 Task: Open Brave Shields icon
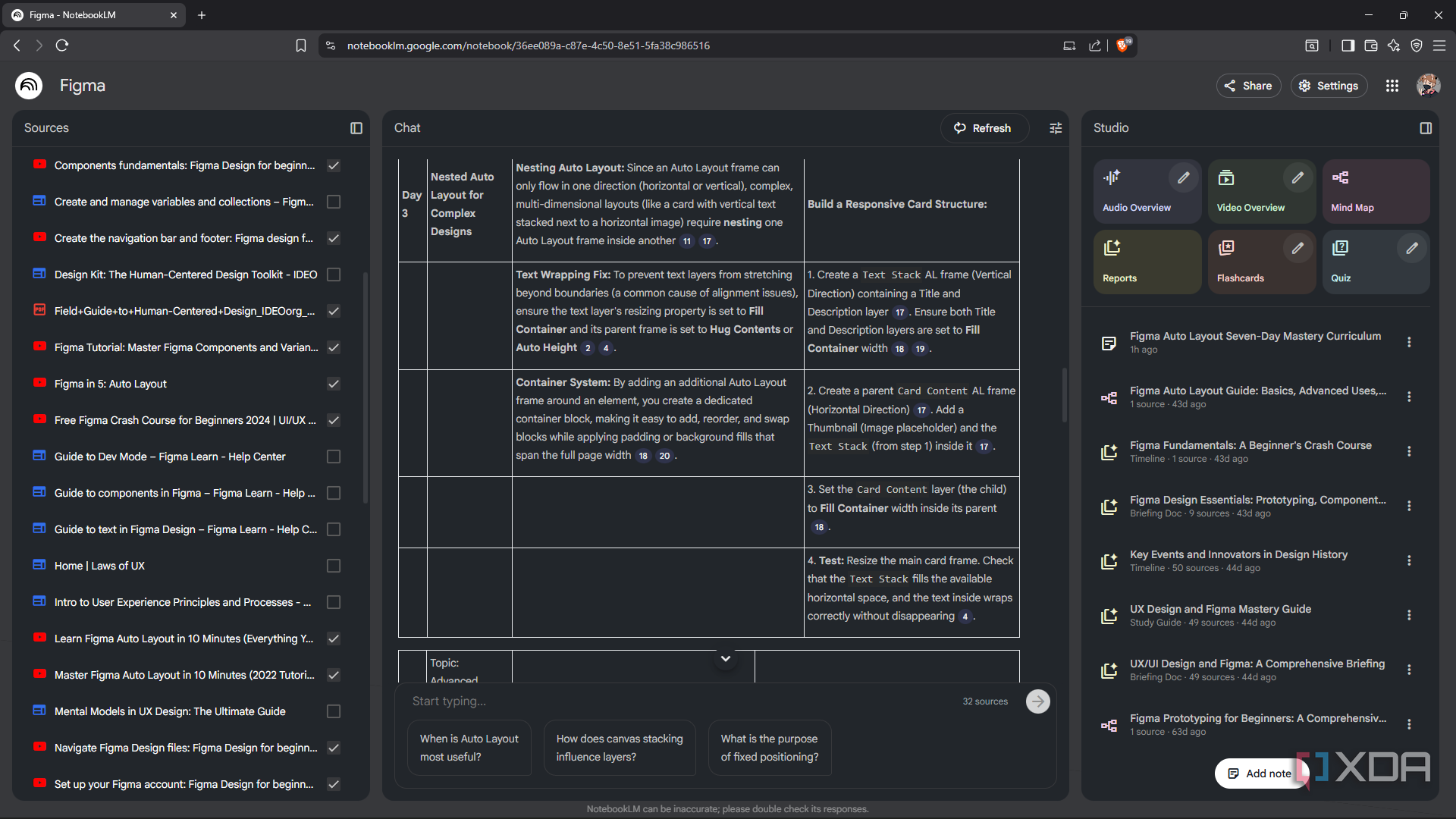pos(1123,45)
